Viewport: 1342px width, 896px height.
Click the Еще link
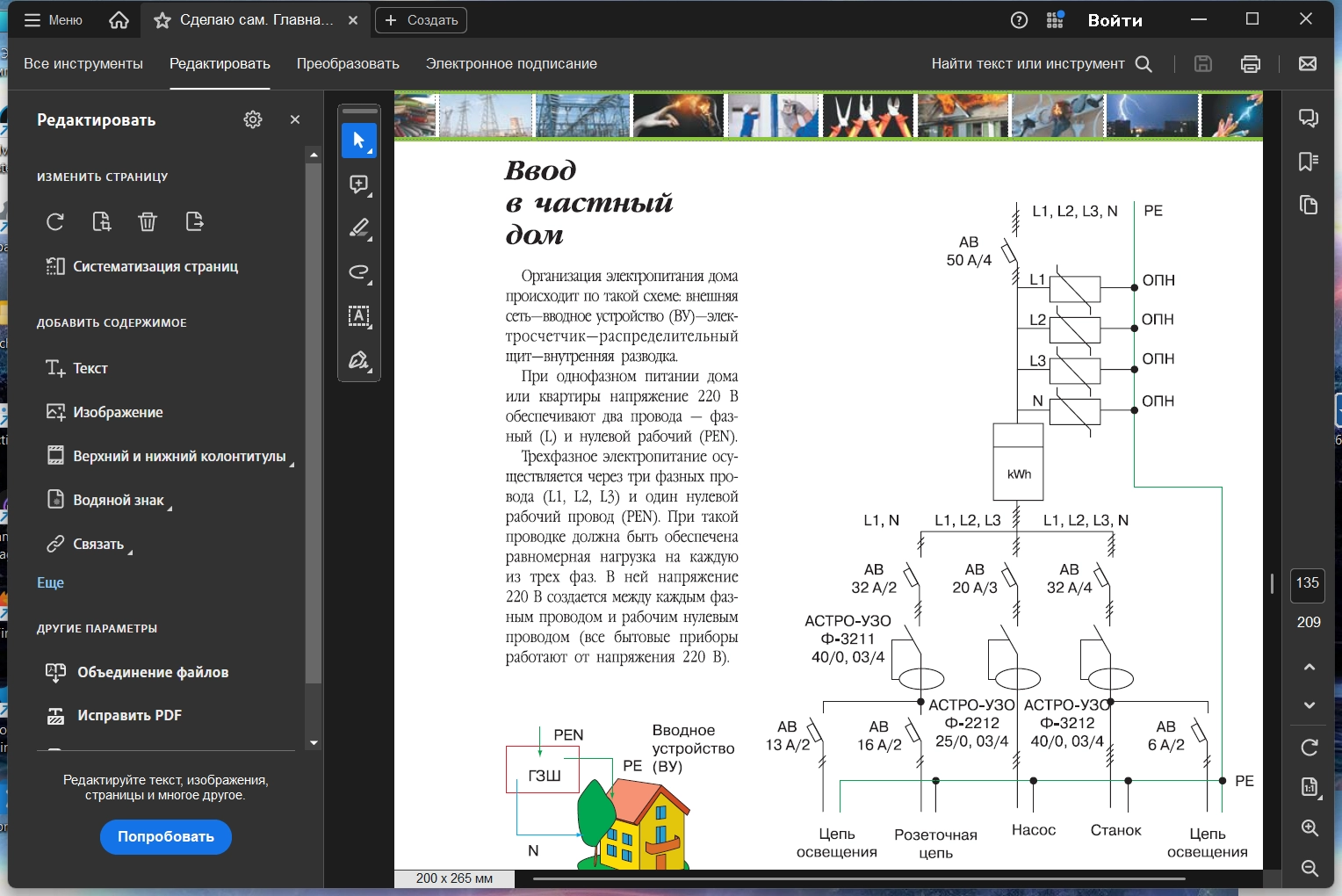tap(50, 582)
